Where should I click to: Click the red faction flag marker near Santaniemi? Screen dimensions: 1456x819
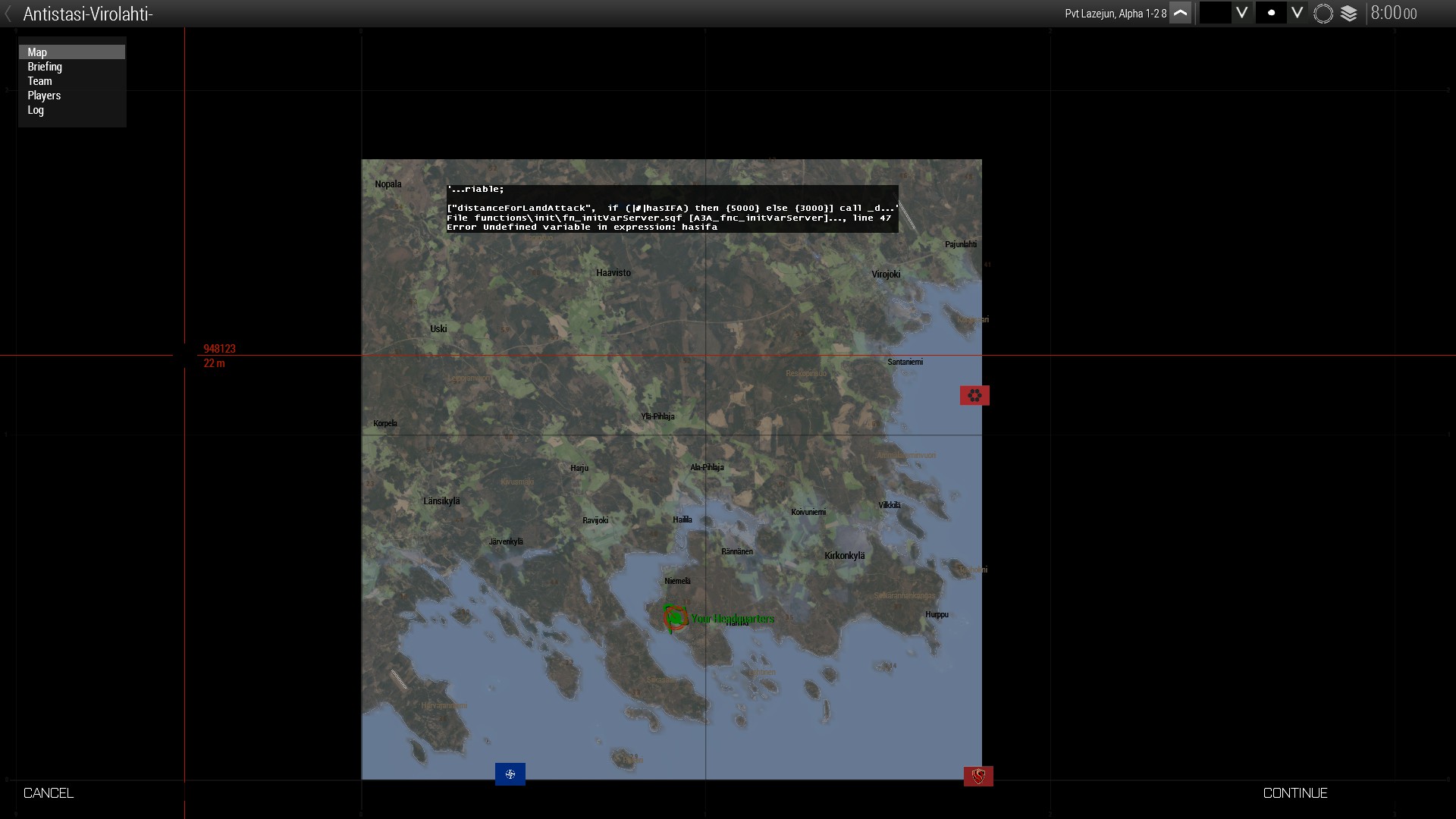coord(974,395)
